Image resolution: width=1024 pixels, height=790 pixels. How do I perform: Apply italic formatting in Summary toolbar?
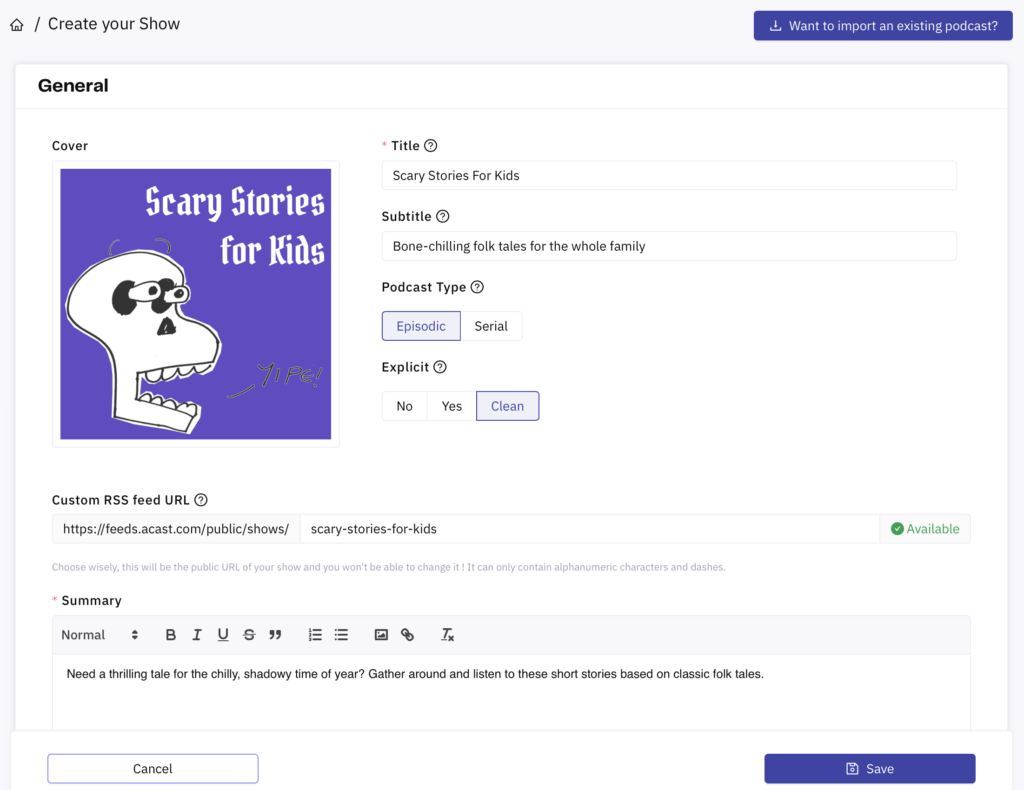[x=196, y=634]
